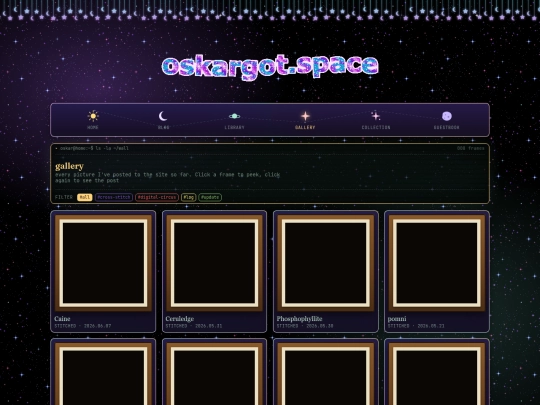
Task: Open the frame below the Ceruledge card
Action: click(214, 374)
